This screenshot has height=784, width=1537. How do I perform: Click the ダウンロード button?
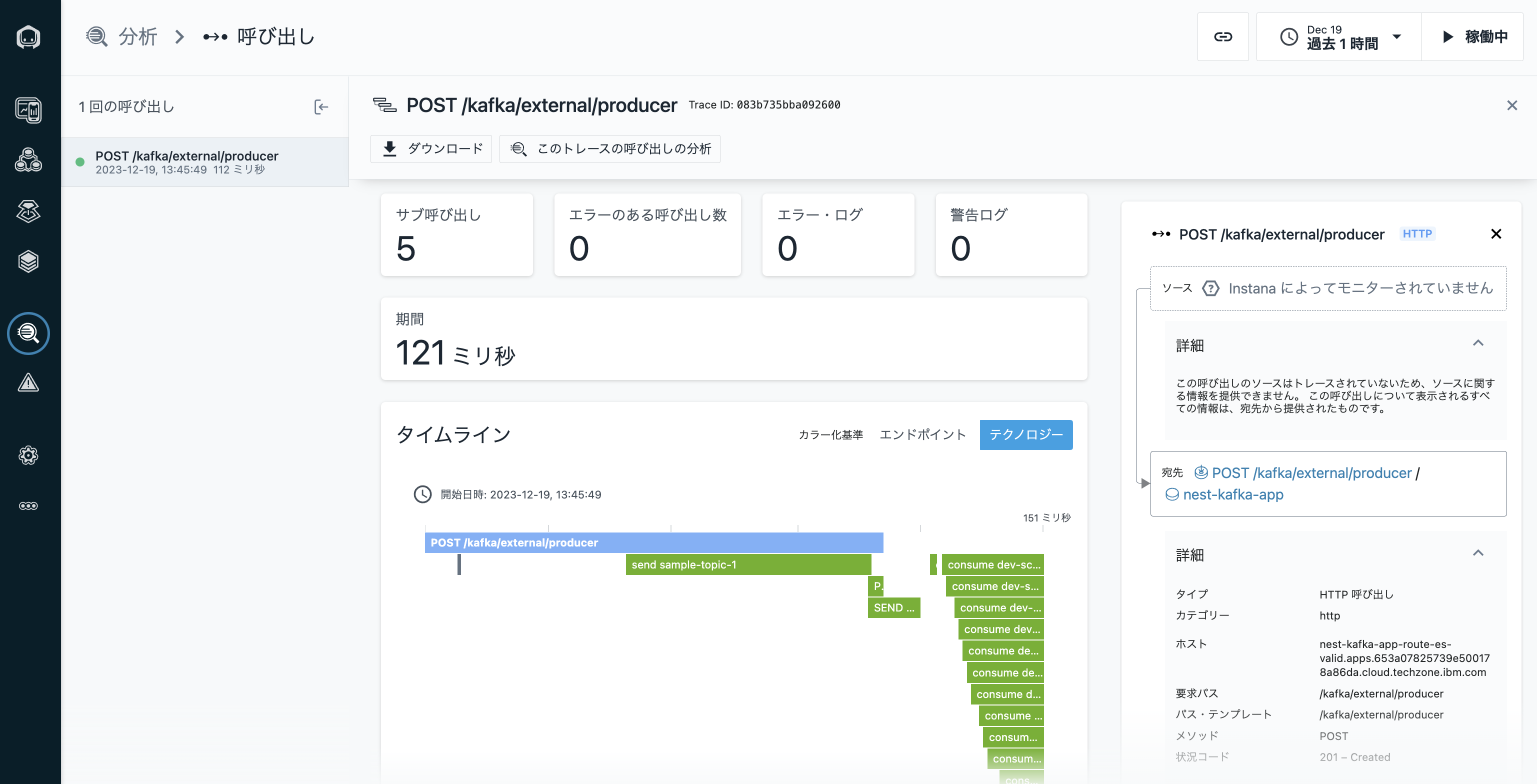(x=431, y=148)
